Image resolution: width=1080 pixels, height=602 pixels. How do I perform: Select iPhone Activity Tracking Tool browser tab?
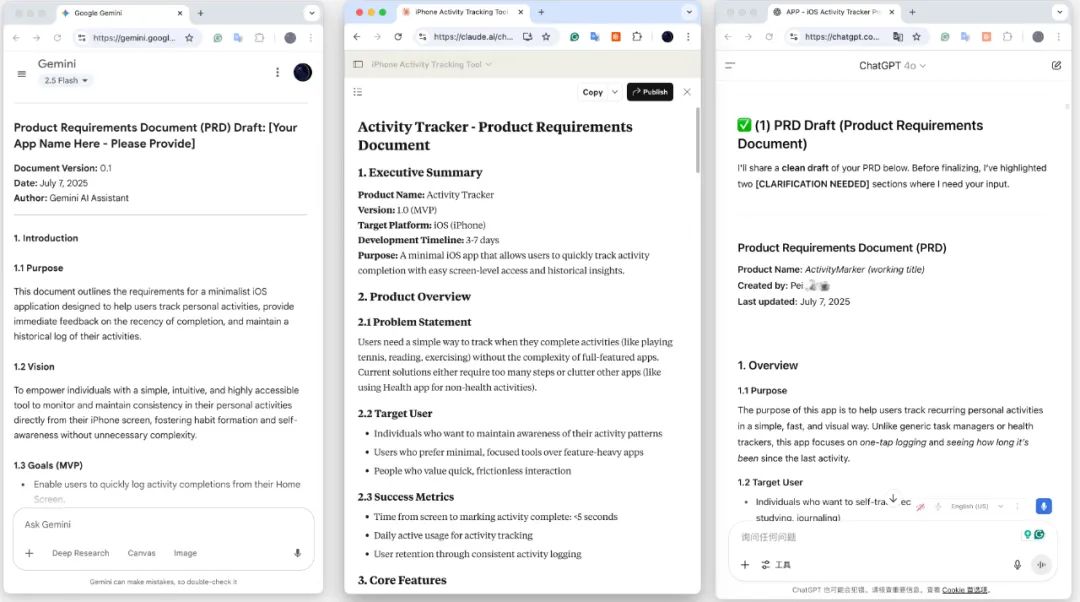pyautogui.click(x=461, y=12)
